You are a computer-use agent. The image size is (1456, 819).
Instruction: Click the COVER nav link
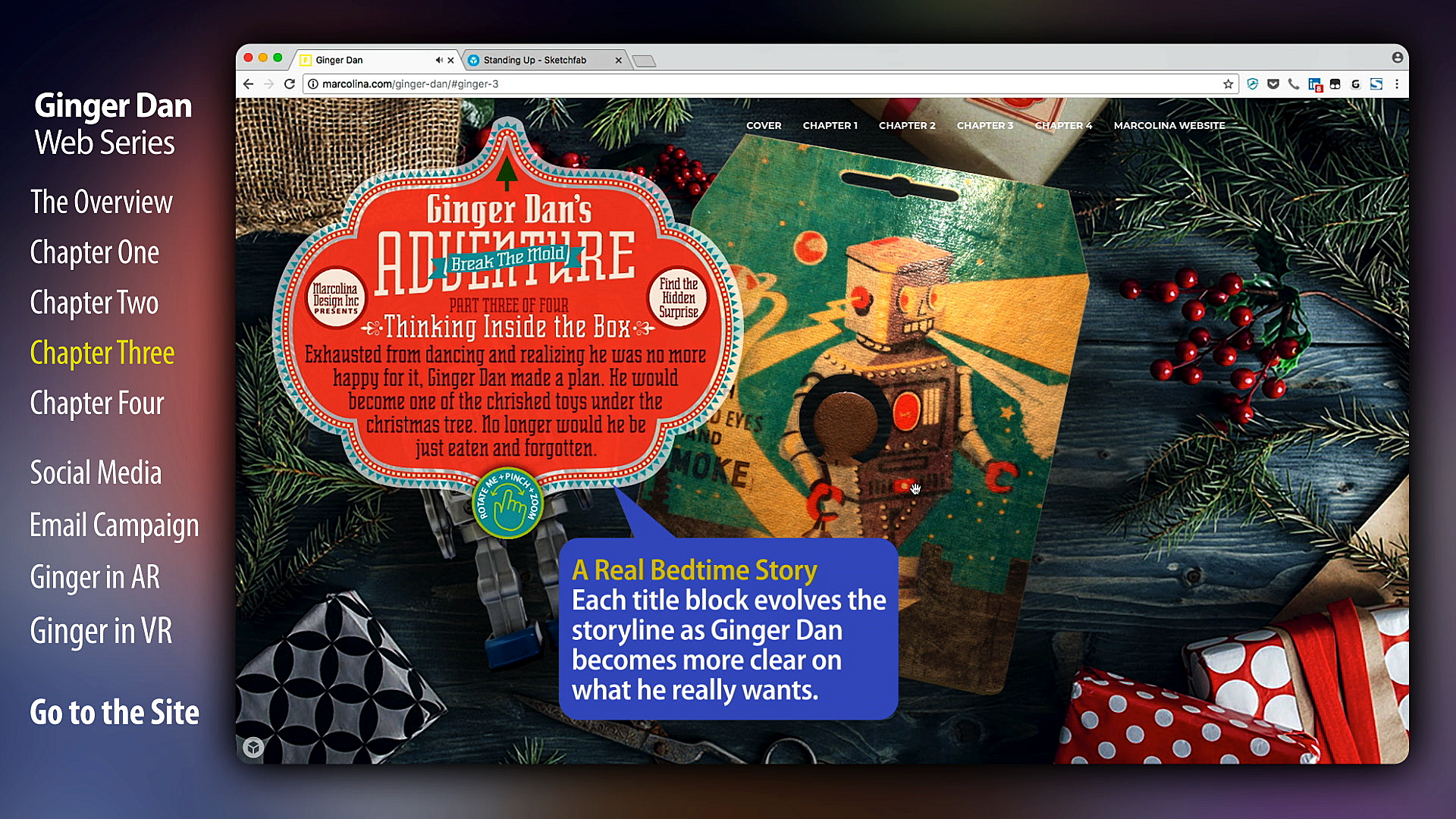[x=764, y=125]
